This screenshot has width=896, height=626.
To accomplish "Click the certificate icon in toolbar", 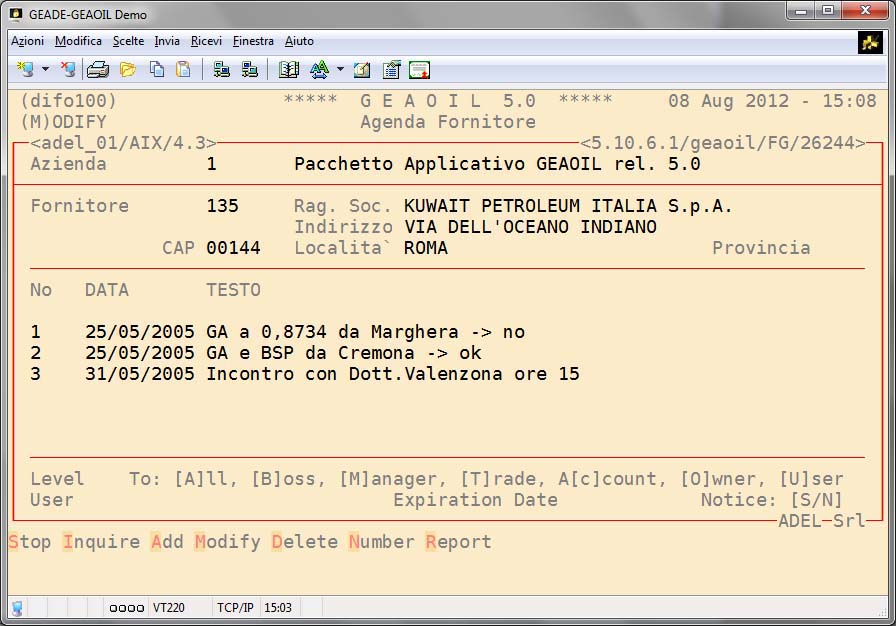I will pyautogui.click(x=420, y=69).
